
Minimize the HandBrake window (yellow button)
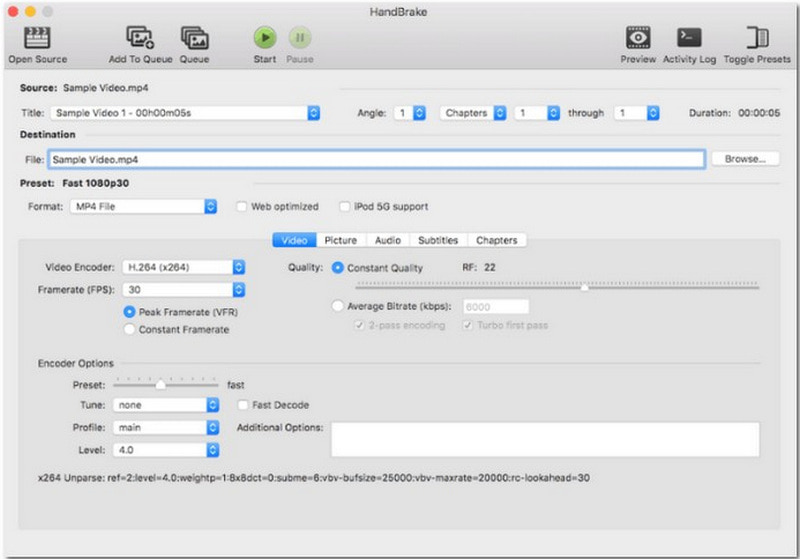pos(30,11)
